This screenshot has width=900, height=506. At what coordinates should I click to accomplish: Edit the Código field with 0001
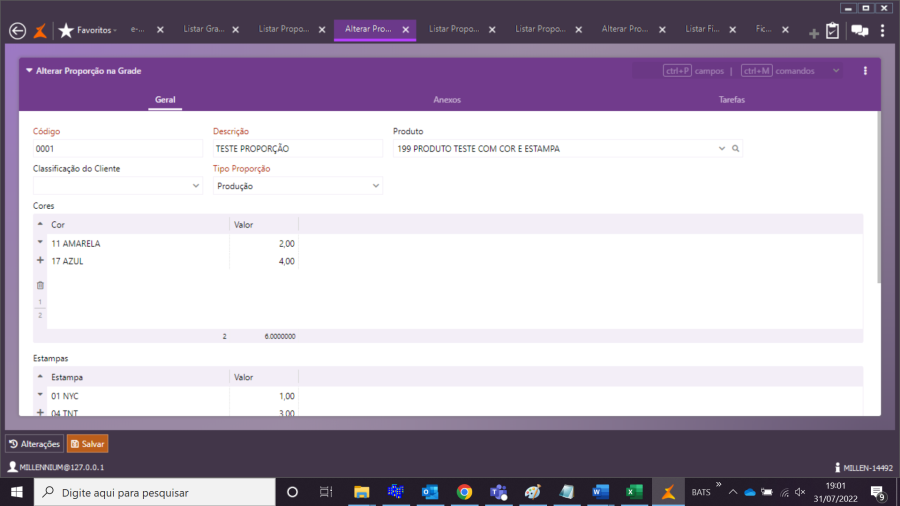[x=118, y=149]
